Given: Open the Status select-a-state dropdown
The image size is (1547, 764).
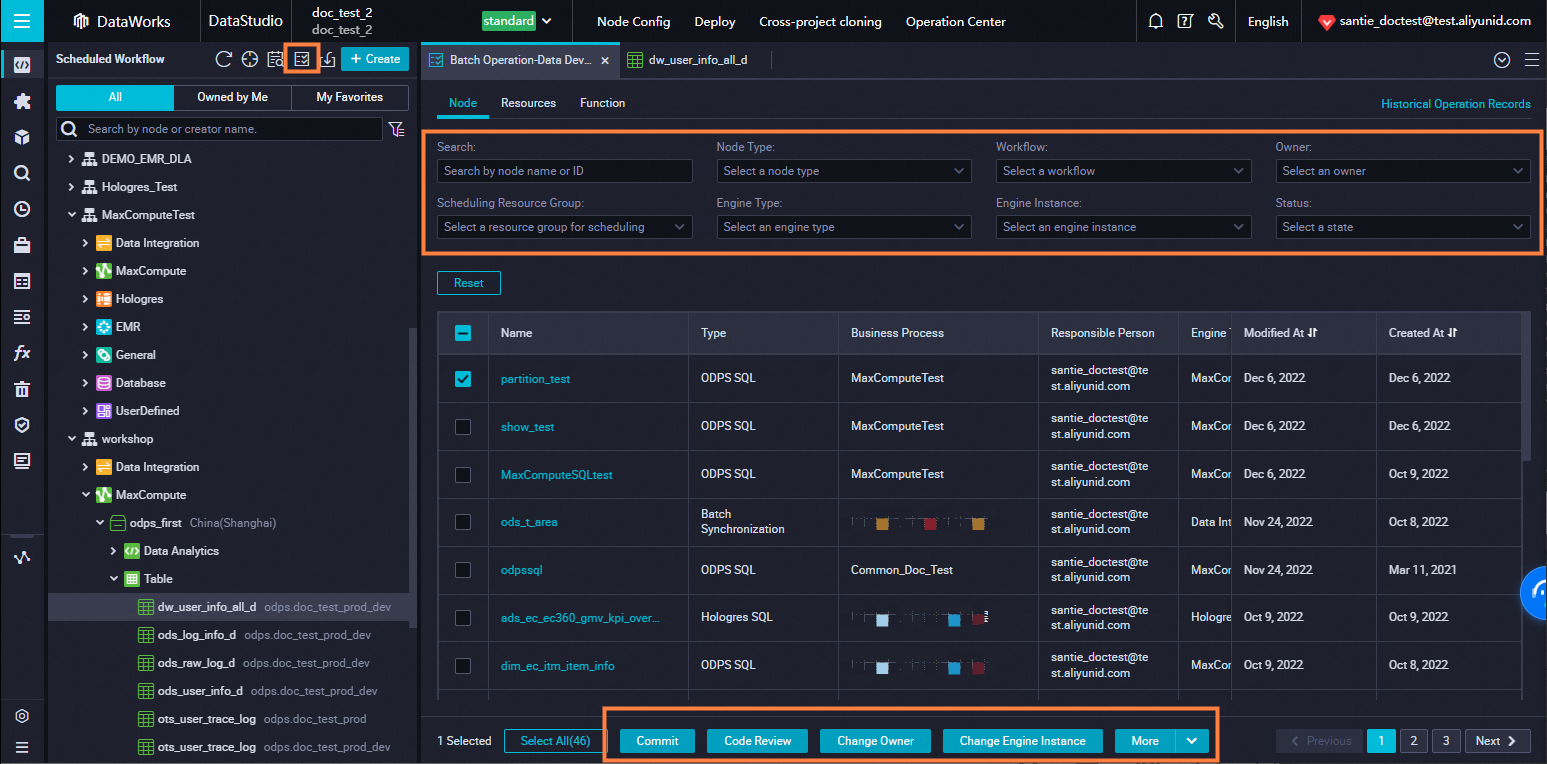Looking at the screenshot, I should 1402,227.
